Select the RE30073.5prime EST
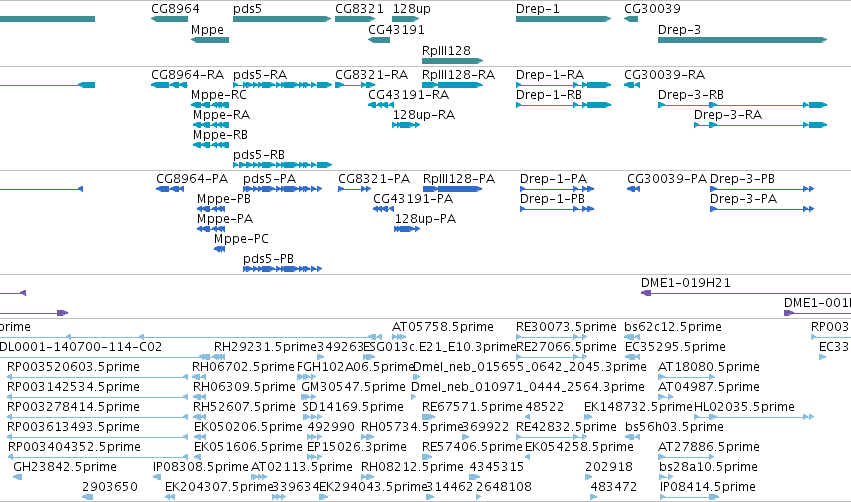This screenshot has width=851, height=502. [x=551, y=337]
